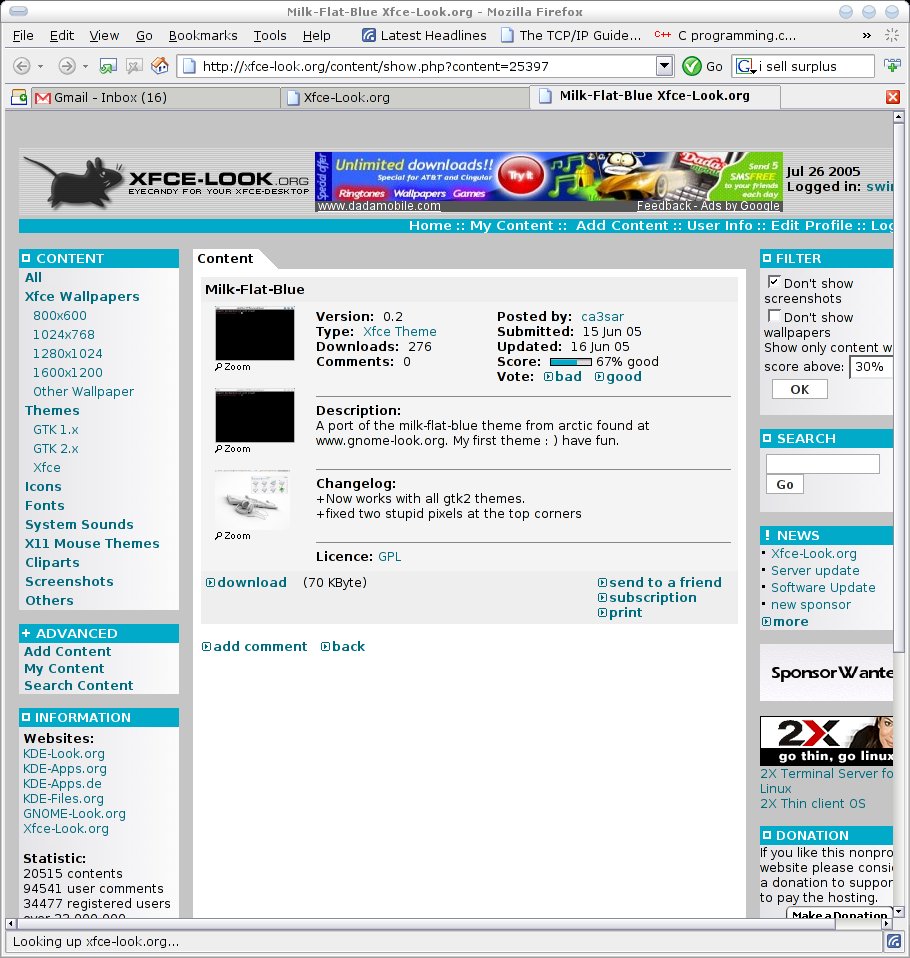The image size is (910, 958).
Task: Zoom the second black screenshot thumbnail
Action: click(254, 415)
